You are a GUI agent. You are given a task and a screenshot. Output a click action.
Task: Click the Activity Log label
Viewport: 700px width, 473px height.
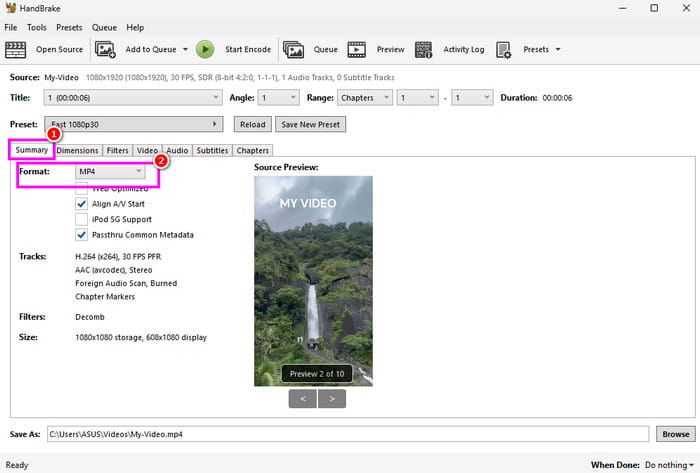point(463,50)
